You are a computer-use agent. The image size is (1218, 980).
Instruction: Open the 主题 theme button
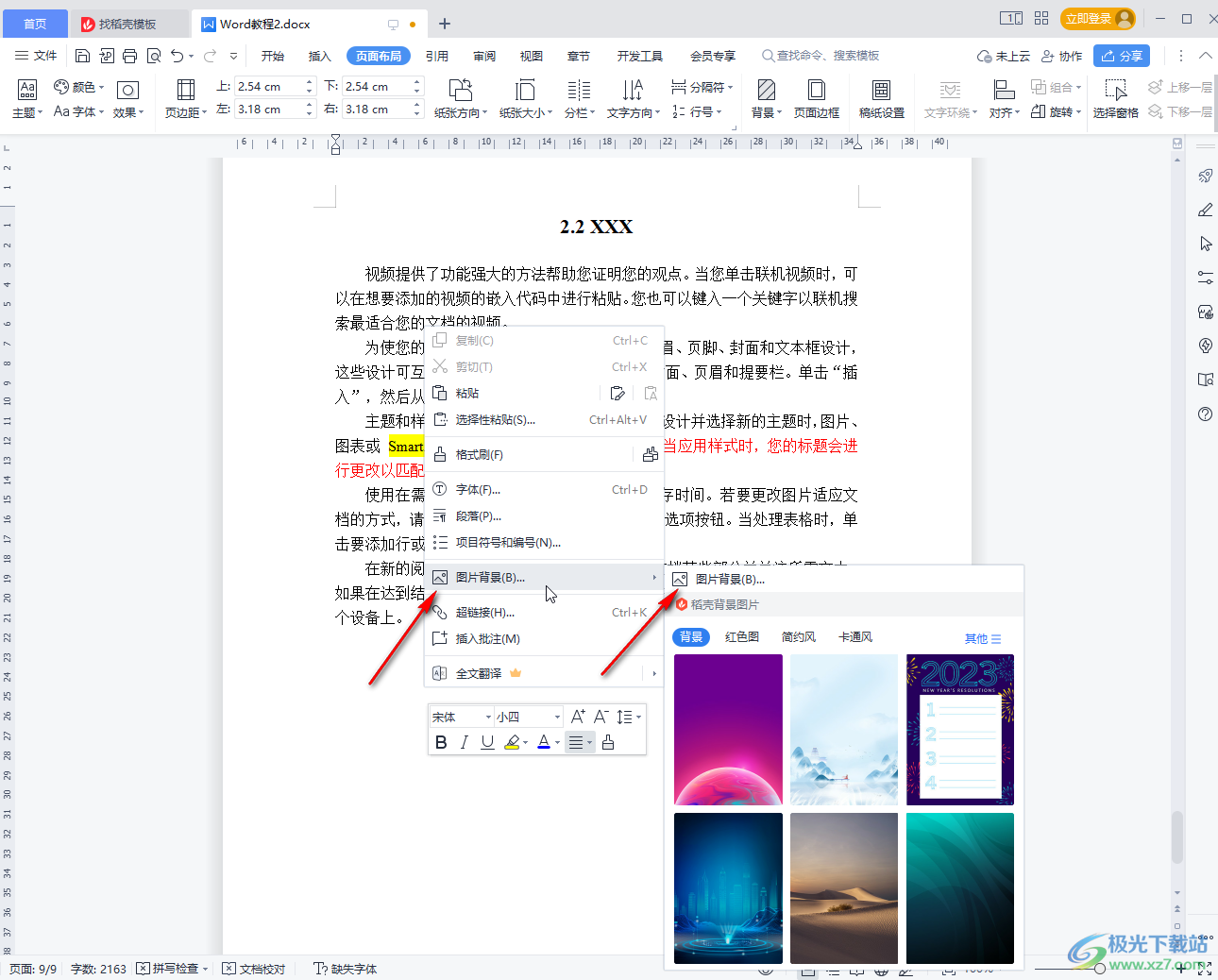coord(27,99)
